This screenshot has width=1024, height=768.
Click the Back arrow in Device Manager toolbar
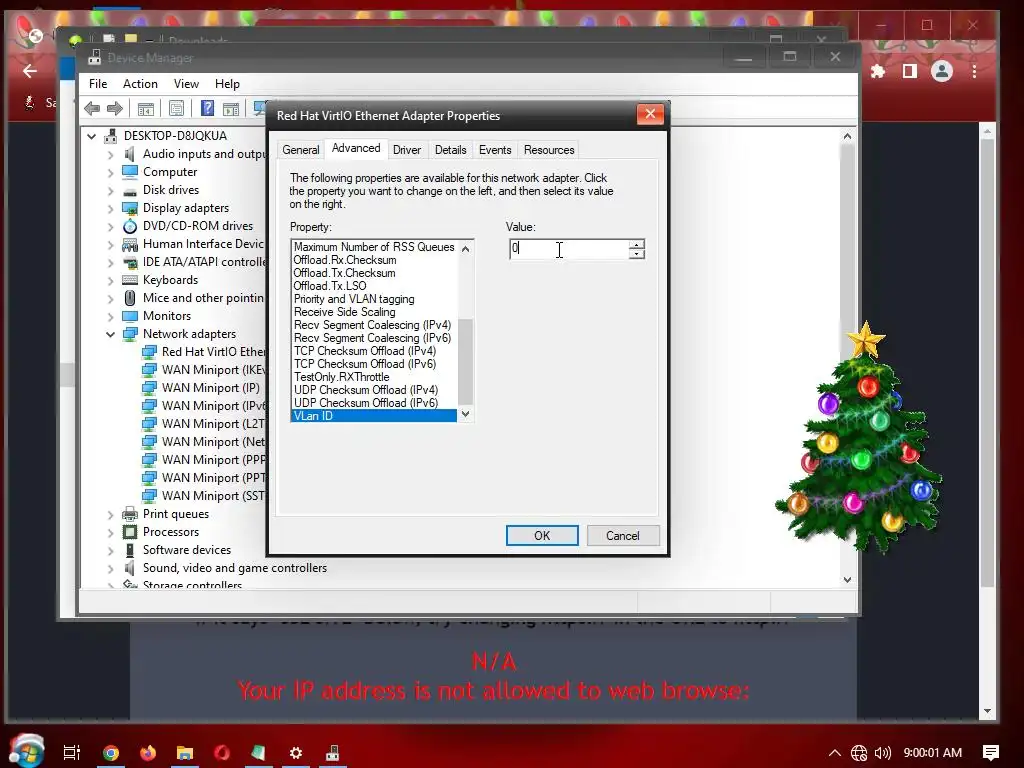[92, 108]
